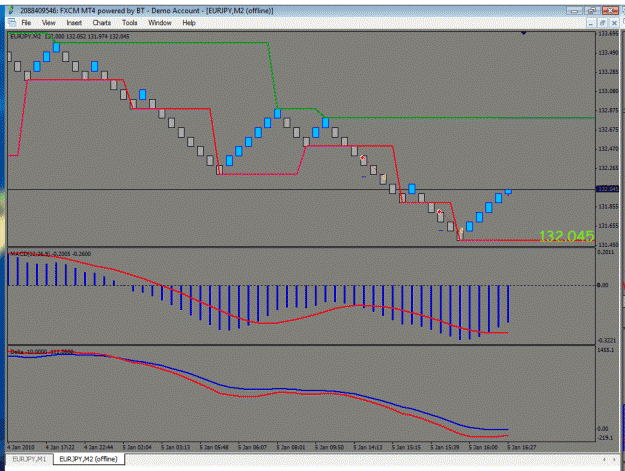Click the chart document icon beside File menu

click(x=12, y=23)
